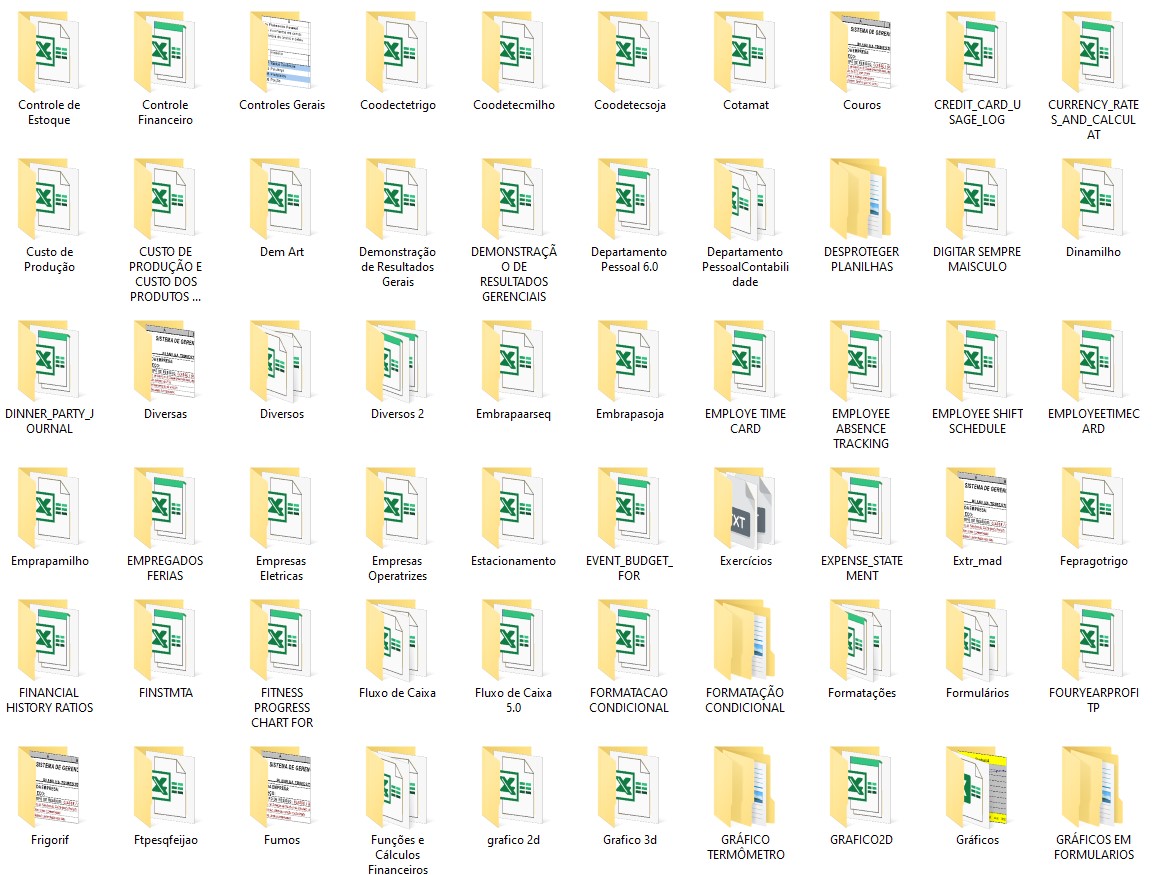Select the Formatações folder

pyautogui.click(x=861, y=639)
